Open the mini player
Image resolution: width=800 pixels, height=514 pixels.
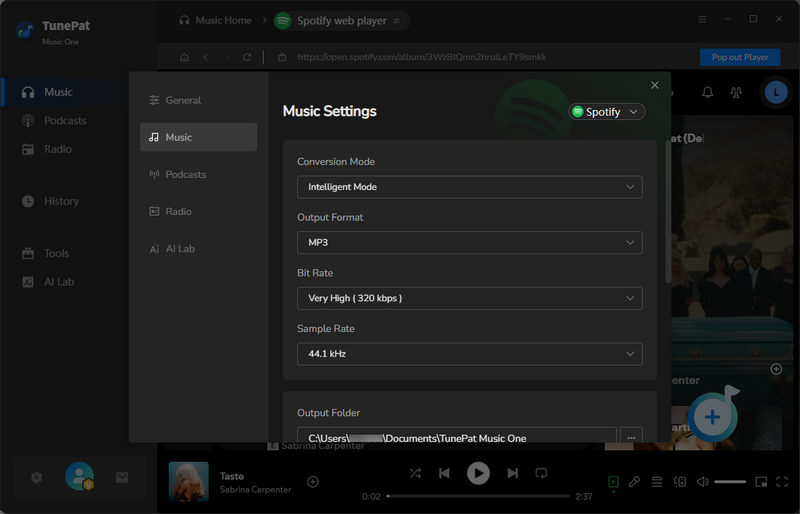click(x=761, y=481)
